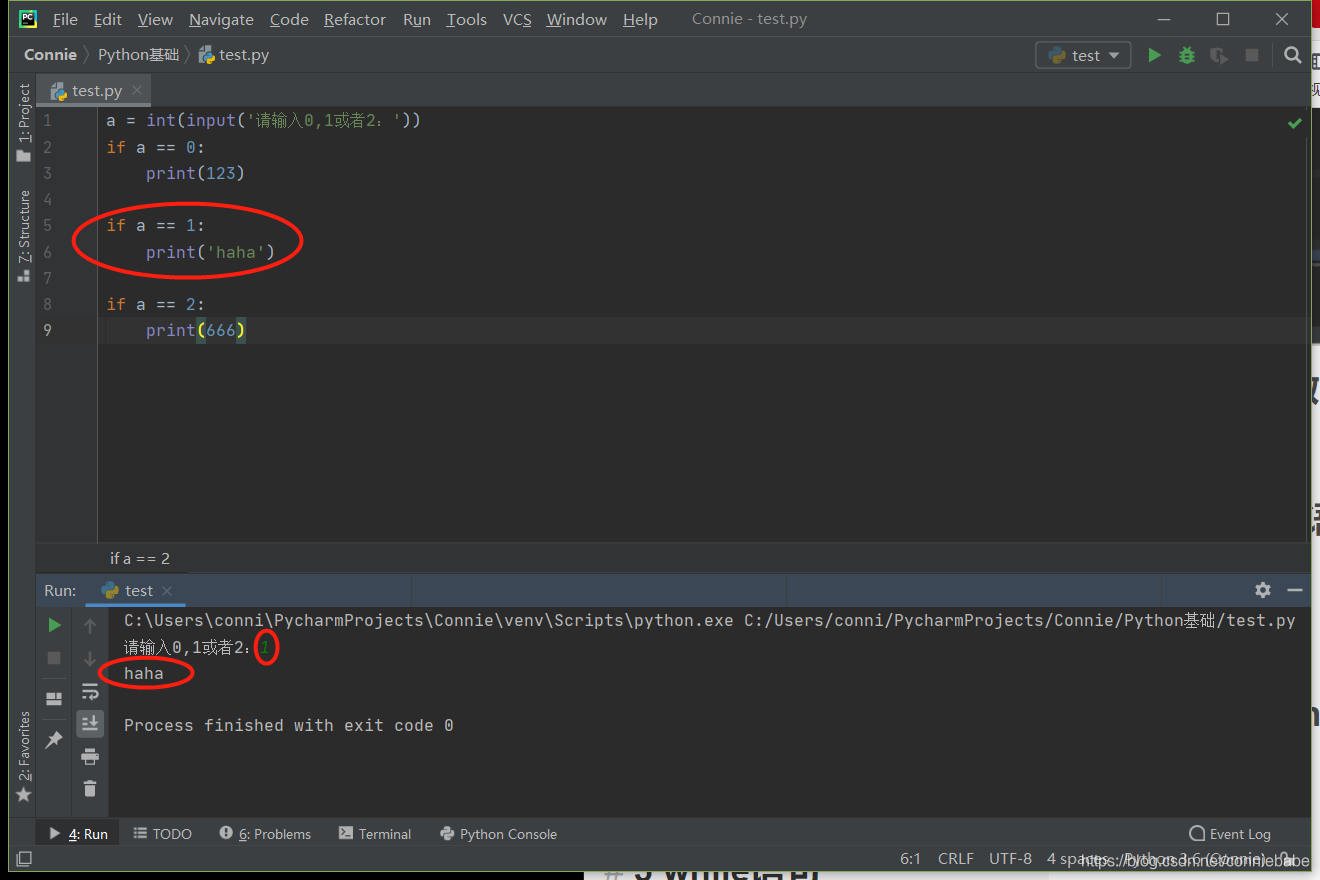Switch to the 4: Run tool window
The height and width of the screenshot is (880, 1320).
point(78,833)
